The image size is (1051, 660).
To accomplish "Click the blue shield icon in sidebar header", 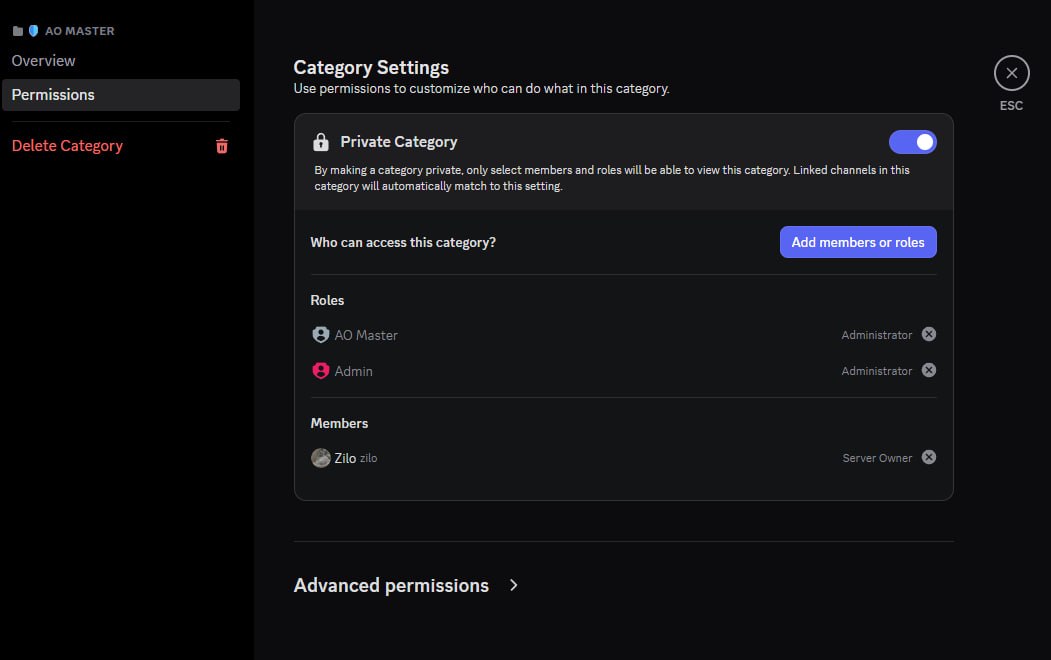I will click(33, 31).
